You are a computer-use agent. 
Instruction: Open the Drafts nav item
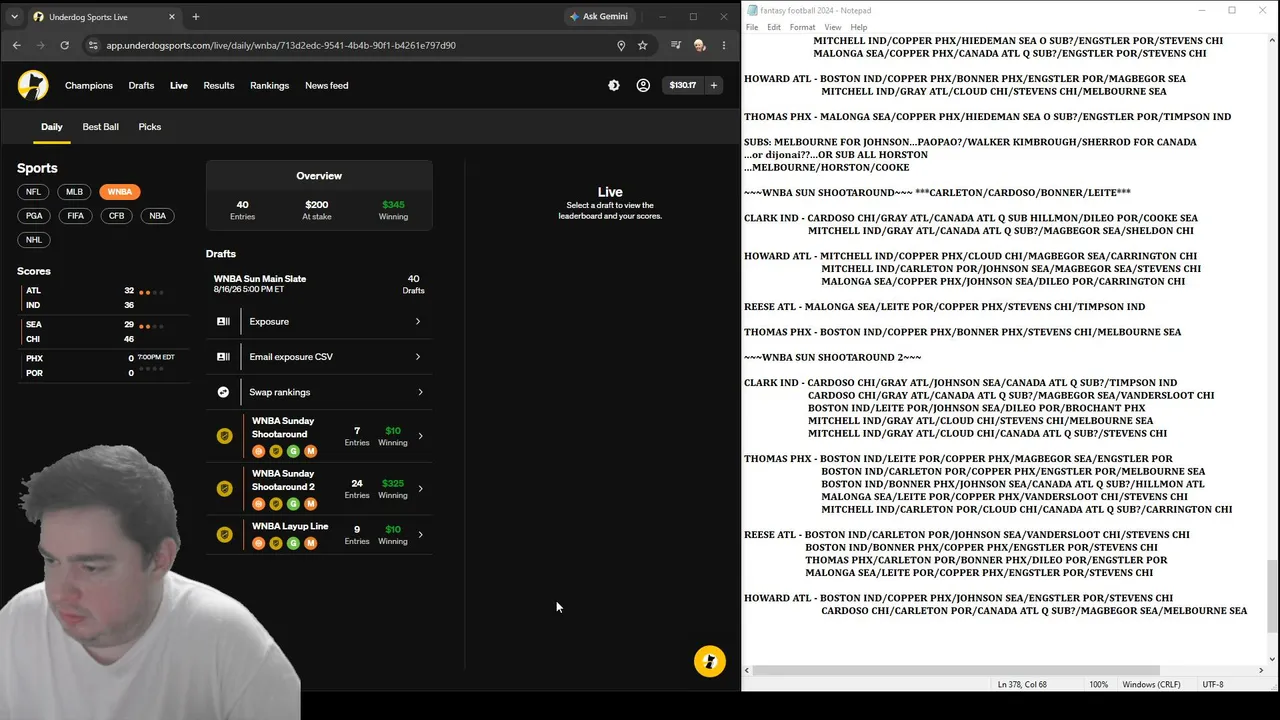(141, 85)
